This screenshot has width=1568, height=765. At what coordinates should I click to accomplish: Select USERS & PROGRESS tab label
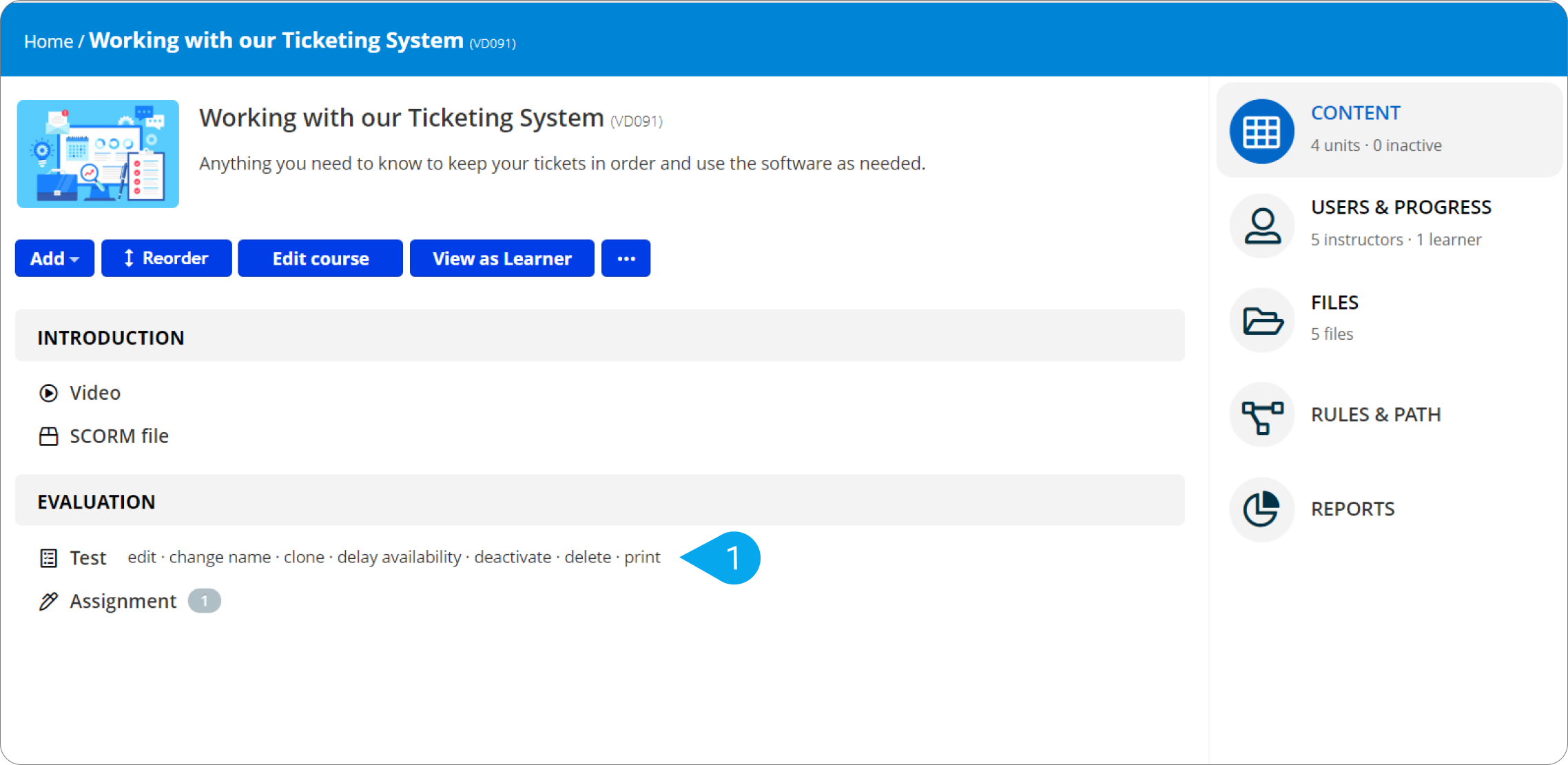[x=1401, y=207]
